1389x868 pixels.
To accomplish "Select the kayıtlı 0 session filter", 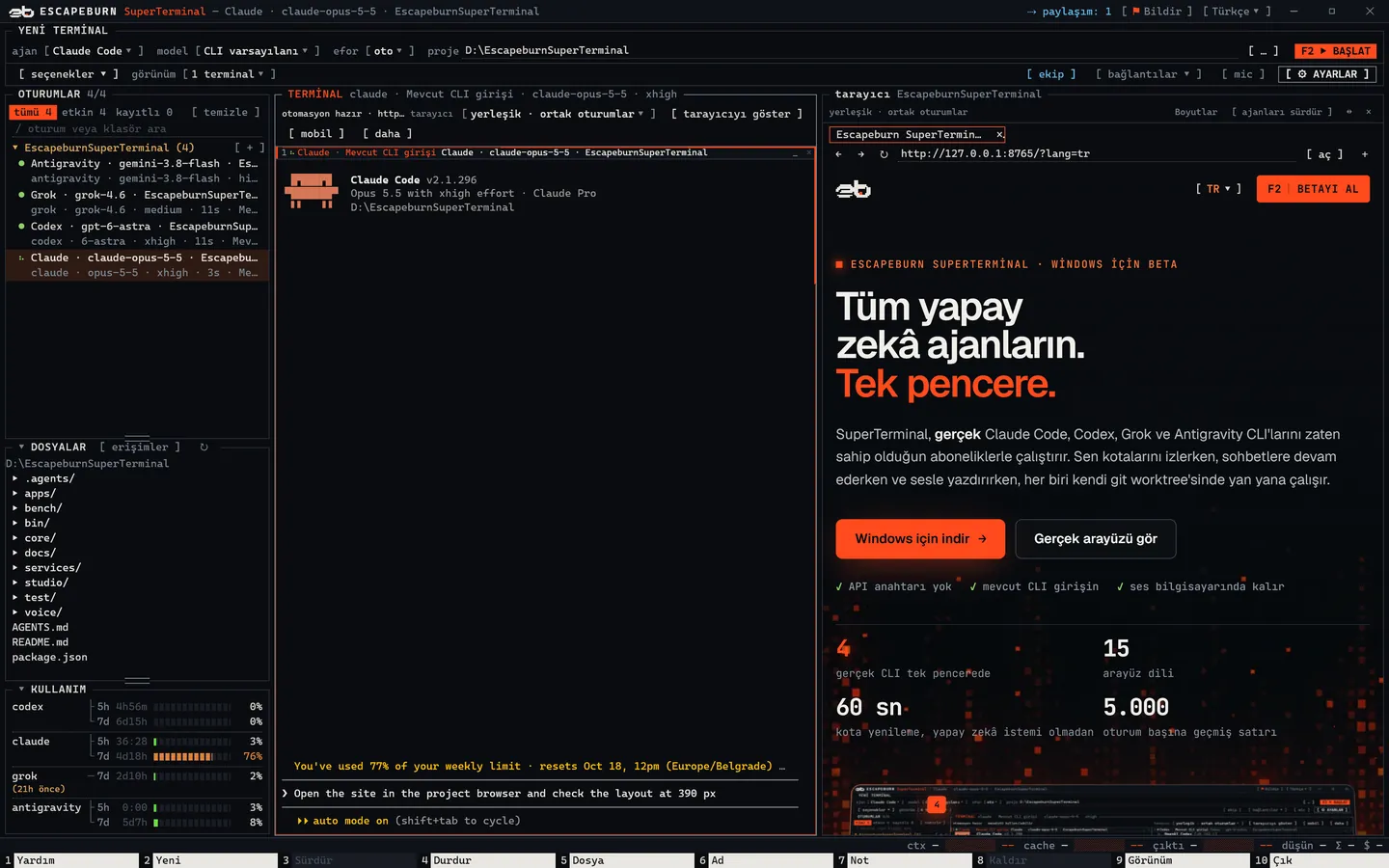I will (144, 112).
